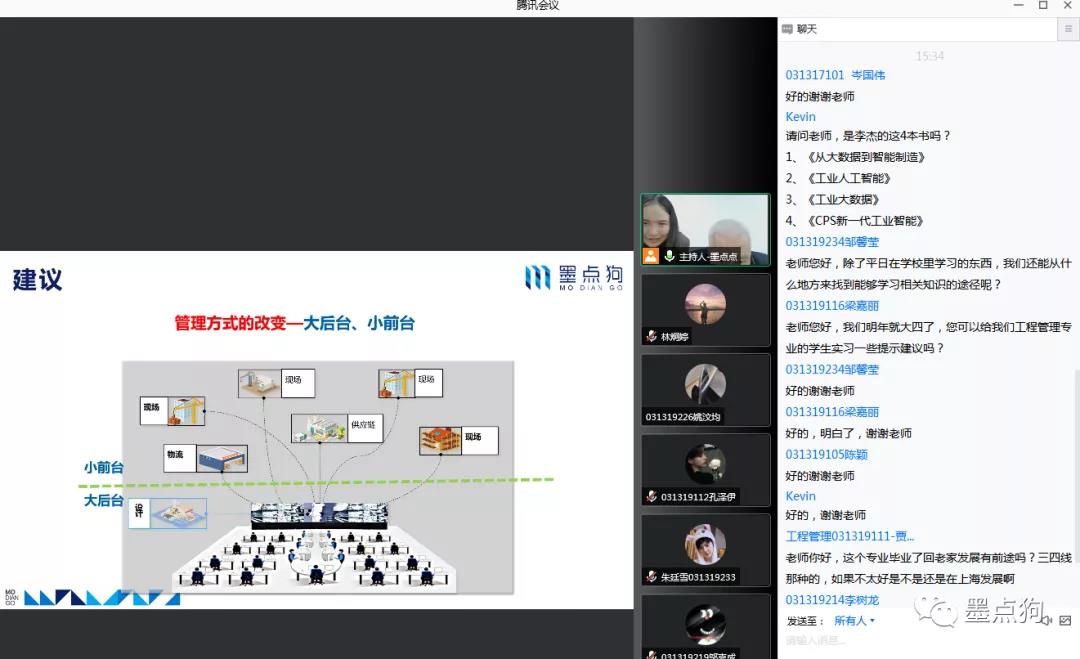Click sender name 031319214李树龙

tap(832, 600)
